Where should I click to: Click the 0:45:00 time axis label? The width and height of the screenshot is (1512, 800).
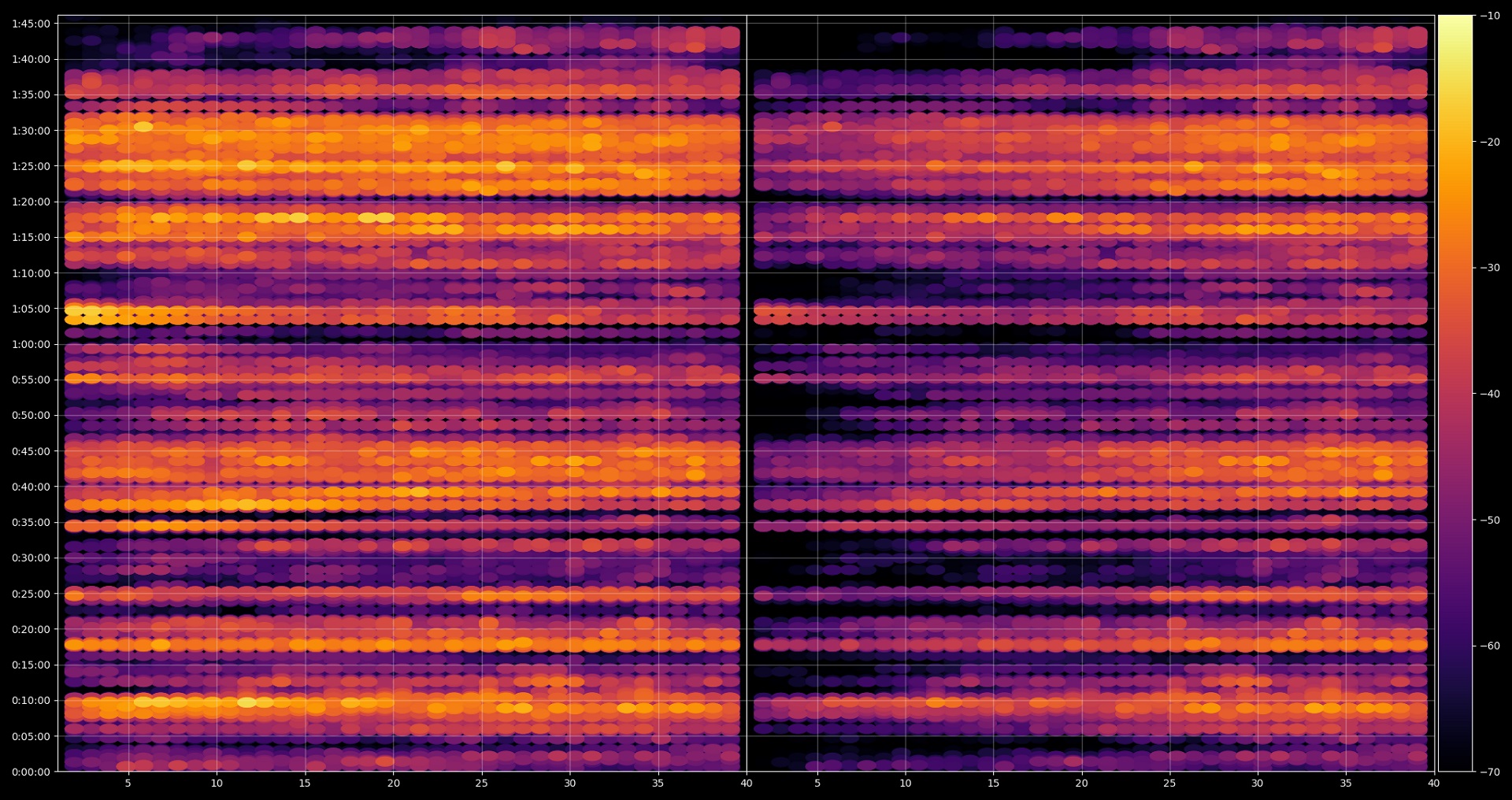click(31, 451)
